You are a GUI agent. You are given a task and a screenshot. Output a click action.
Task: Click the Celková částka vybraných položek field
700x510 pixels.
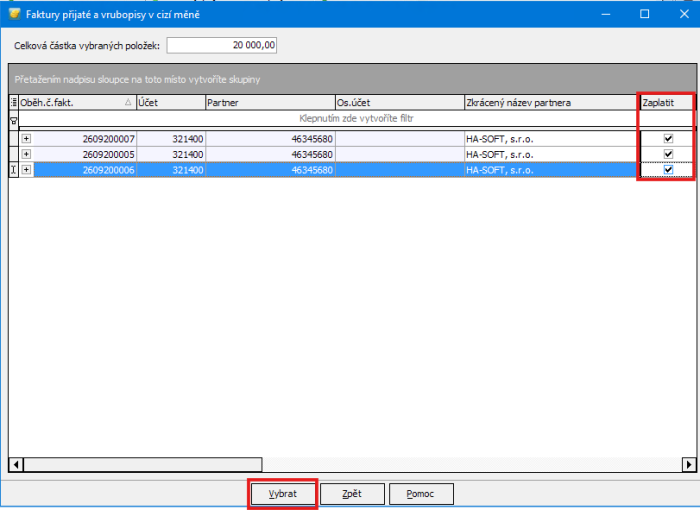tap(222, 45)
